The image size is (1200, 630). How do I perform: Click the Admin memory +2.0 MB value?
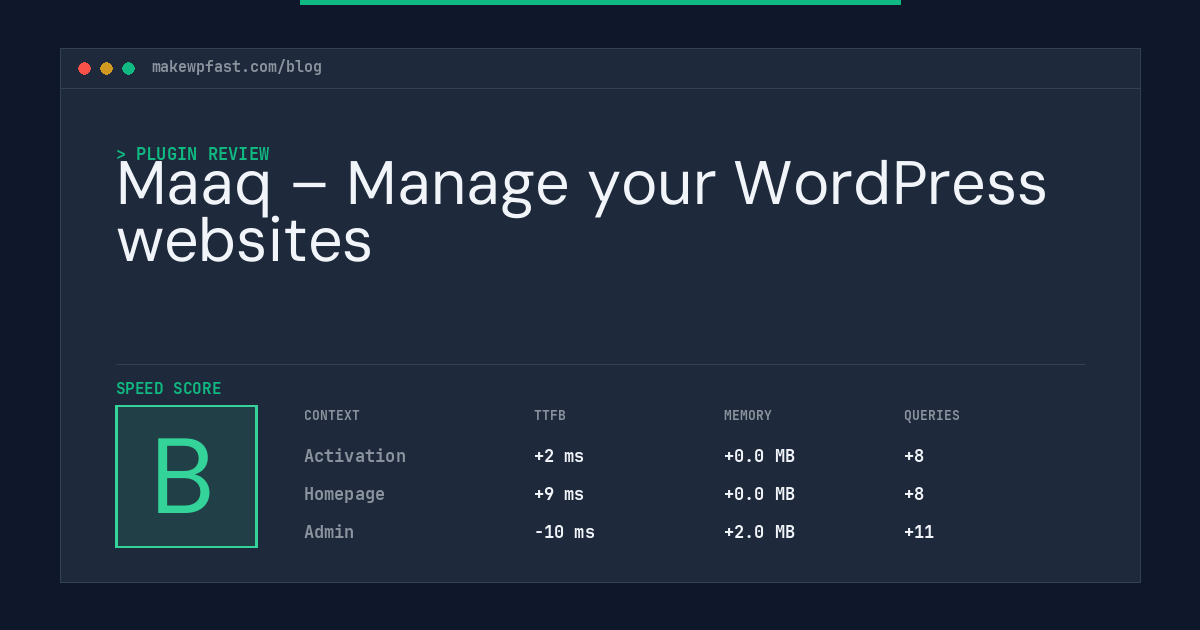[759, 532]
